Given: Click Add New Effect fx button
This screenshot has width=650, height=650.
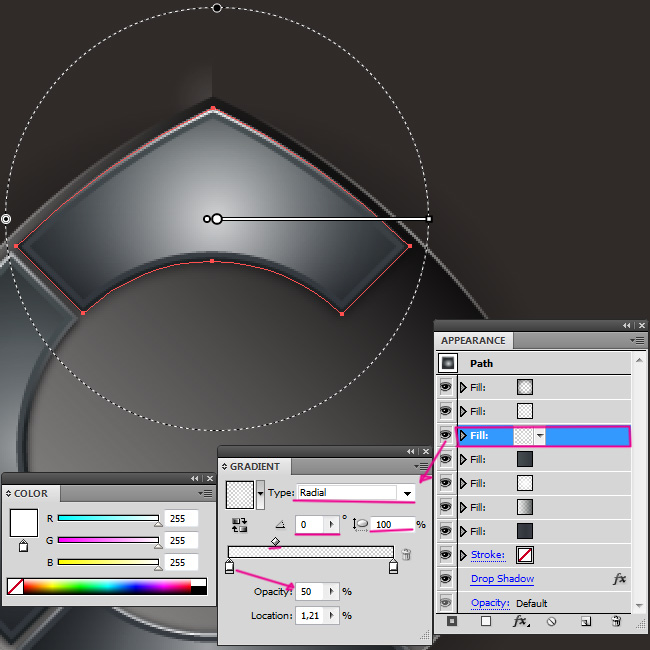Looking at the screenshot, I should (x=520, y=621).
